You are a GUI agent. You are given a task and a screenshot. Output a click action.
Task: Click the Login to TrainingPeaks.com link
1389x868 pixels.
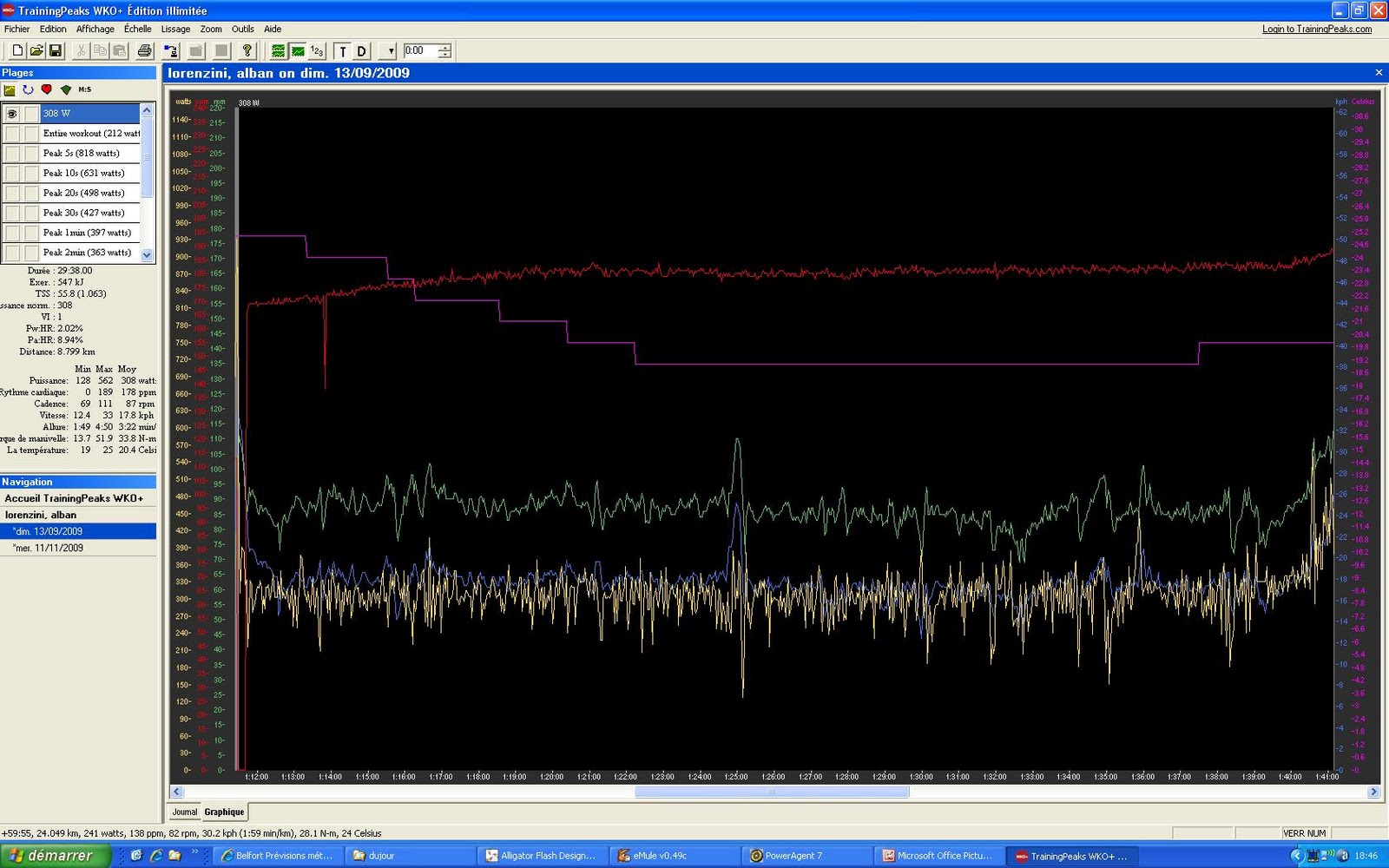[1317, 29]
